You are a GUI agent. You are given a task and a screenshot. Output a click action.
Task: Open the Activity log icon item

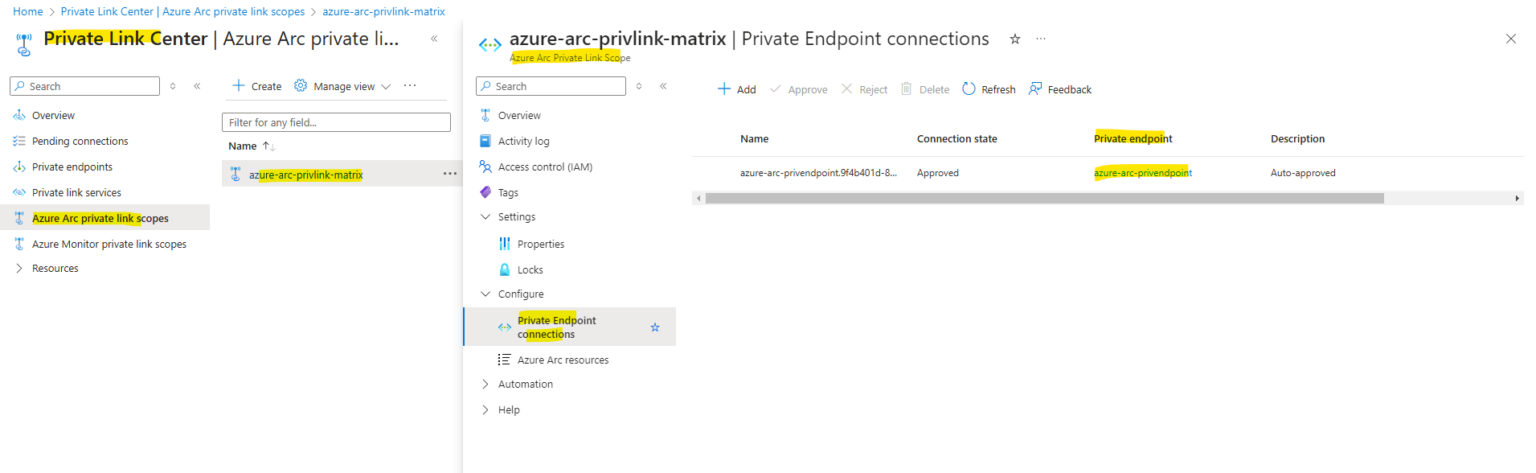[x=486, y=141]
